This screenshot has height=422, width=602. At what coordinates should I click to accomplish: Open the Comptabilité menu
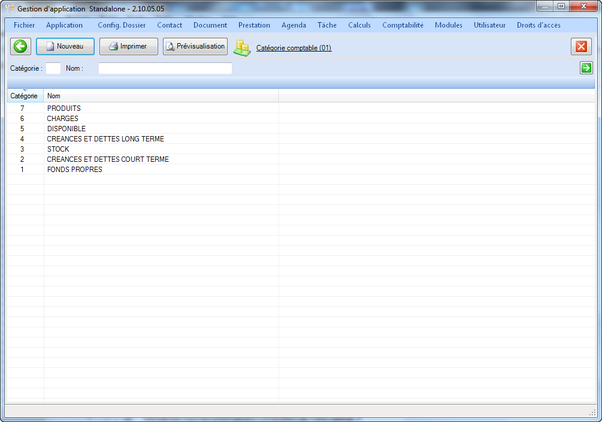point(403,24)
